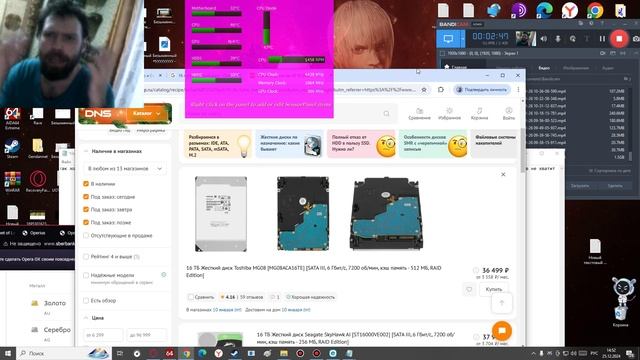Open Корзина cart in DNS header

[479, 114]
